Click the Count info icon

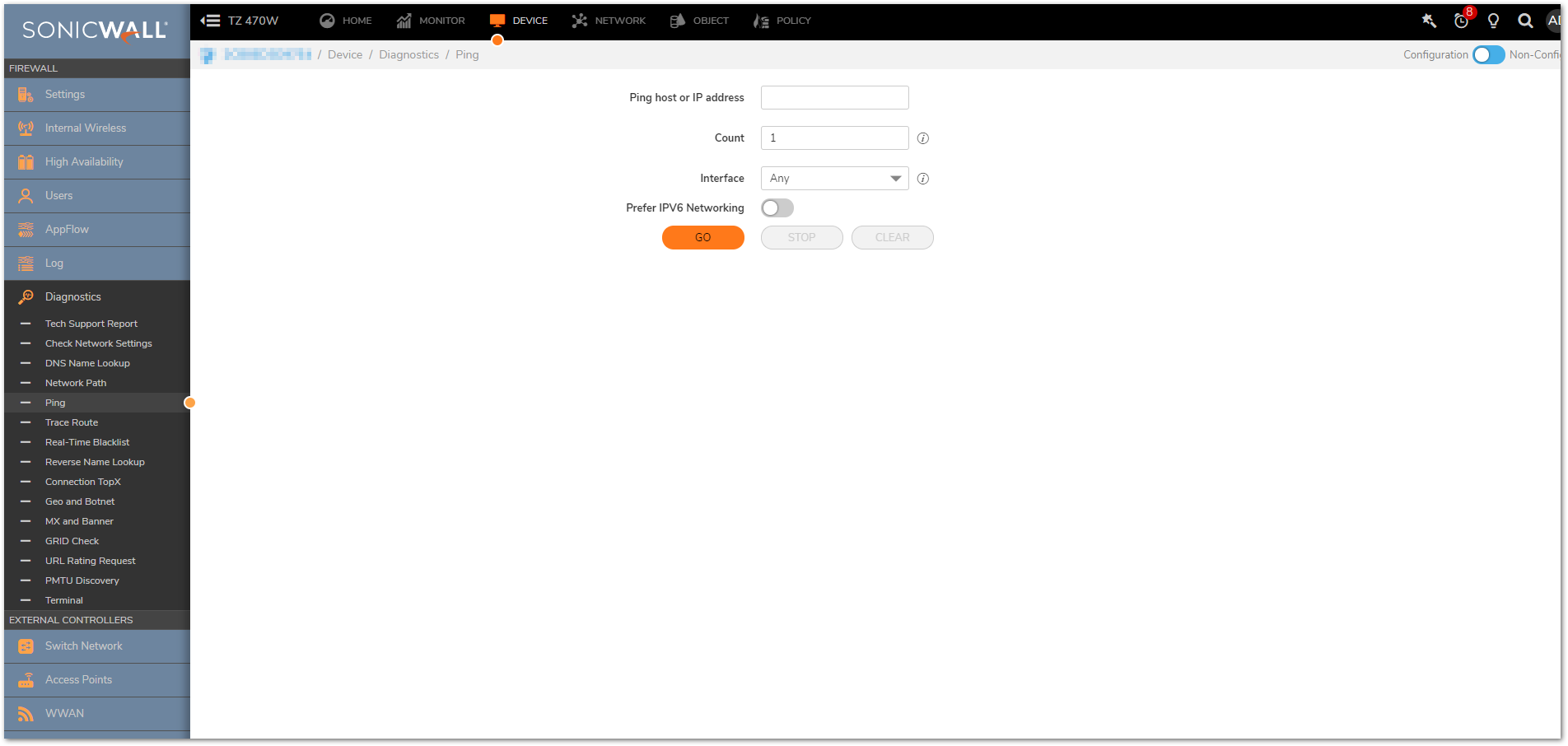pyautogui.click(x=923, y=138)
